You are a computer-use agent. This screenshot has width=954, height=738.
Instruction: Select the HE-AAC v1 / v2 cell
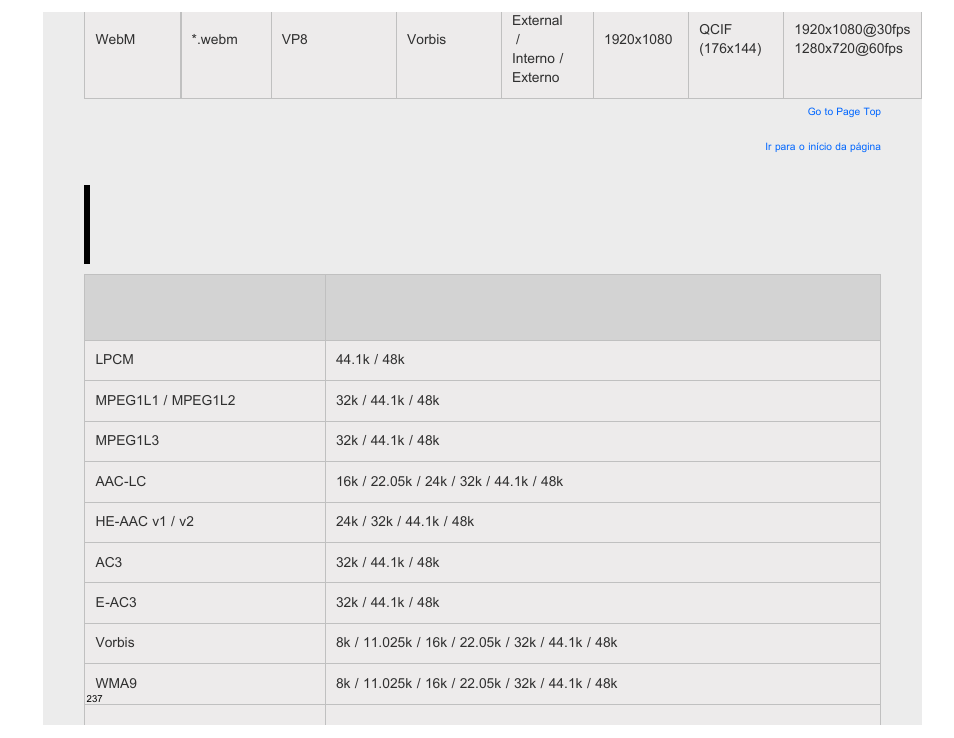[205, 521]
